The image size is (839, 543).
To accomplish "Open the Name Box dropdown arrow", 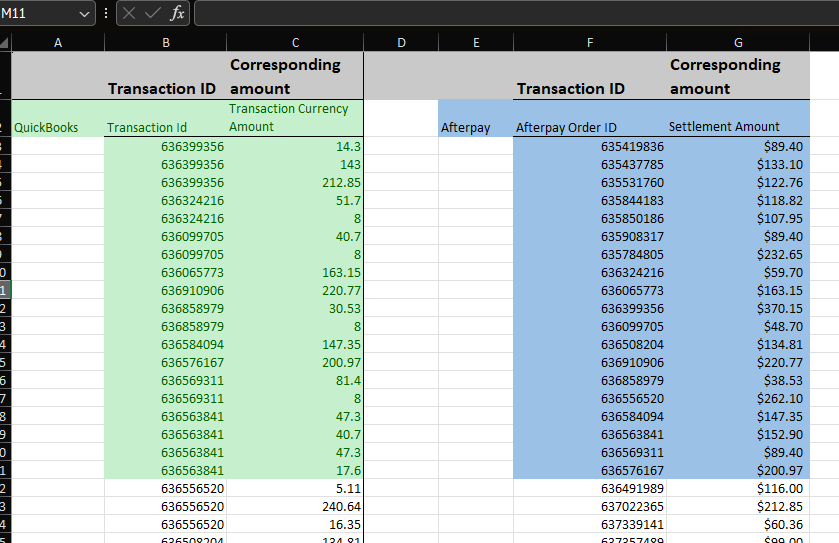I will coord(84,13).
